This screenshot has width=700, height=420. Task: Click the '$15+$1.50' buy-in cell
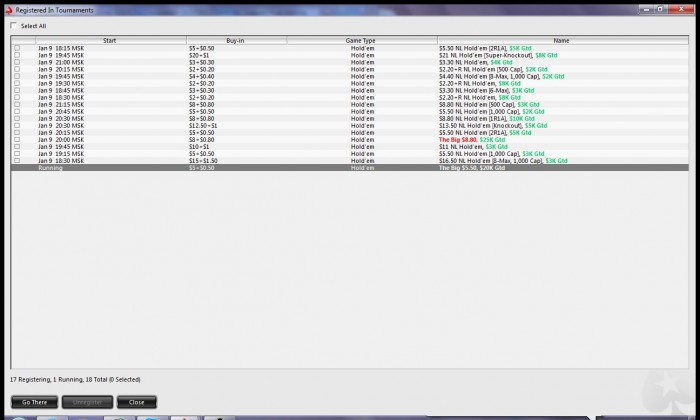203,161
